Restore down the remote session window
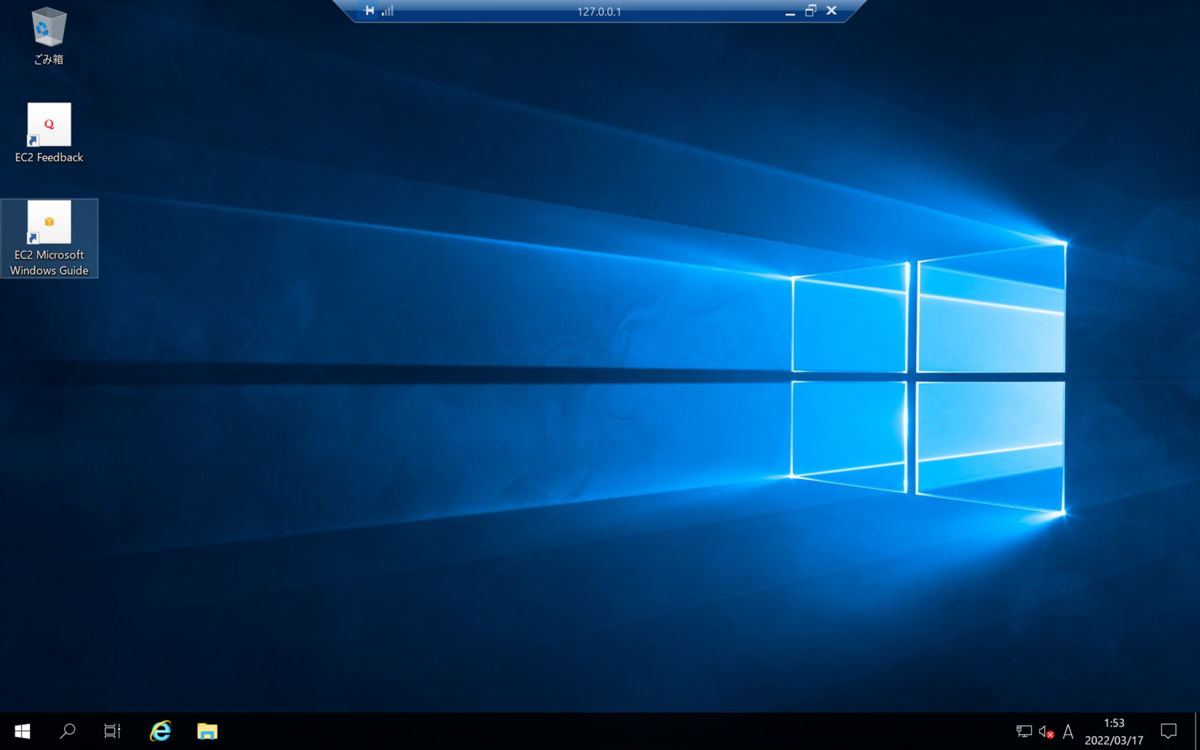Image resolution: width=1200 pixels, height=750 pixels. click(811, 11)
